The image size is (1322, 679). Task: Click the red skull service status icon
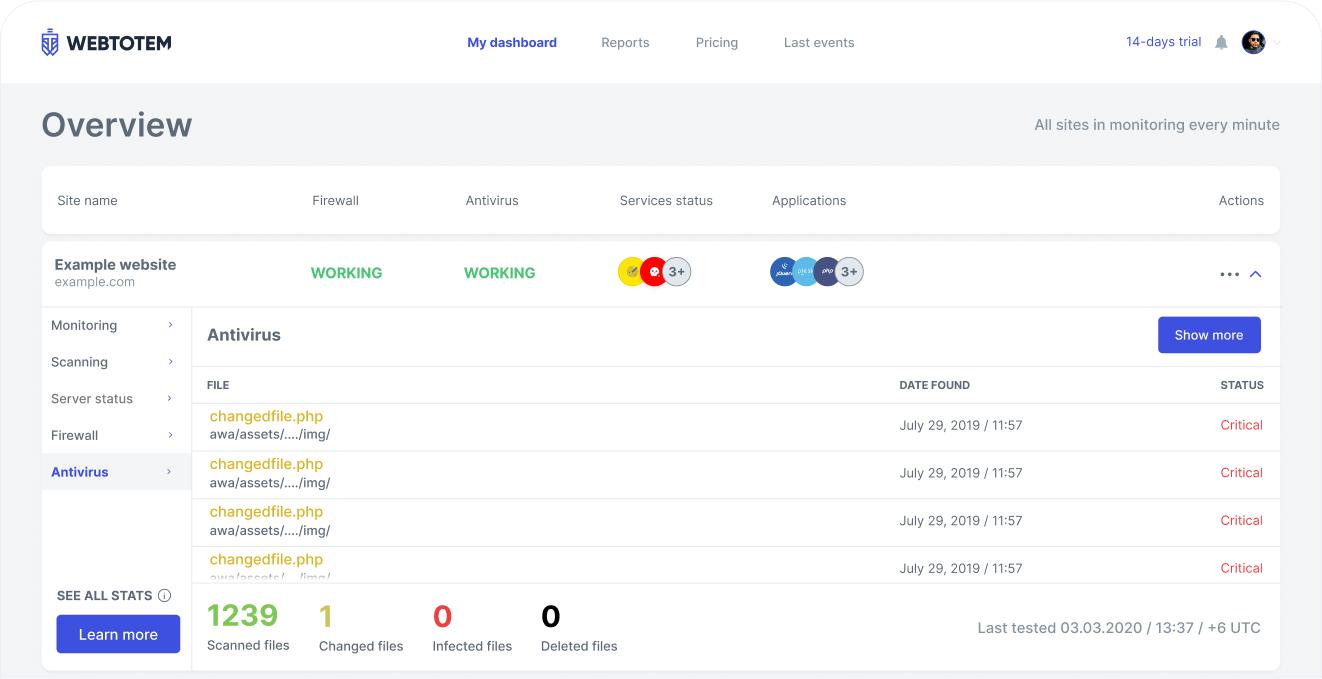point(653,272)
